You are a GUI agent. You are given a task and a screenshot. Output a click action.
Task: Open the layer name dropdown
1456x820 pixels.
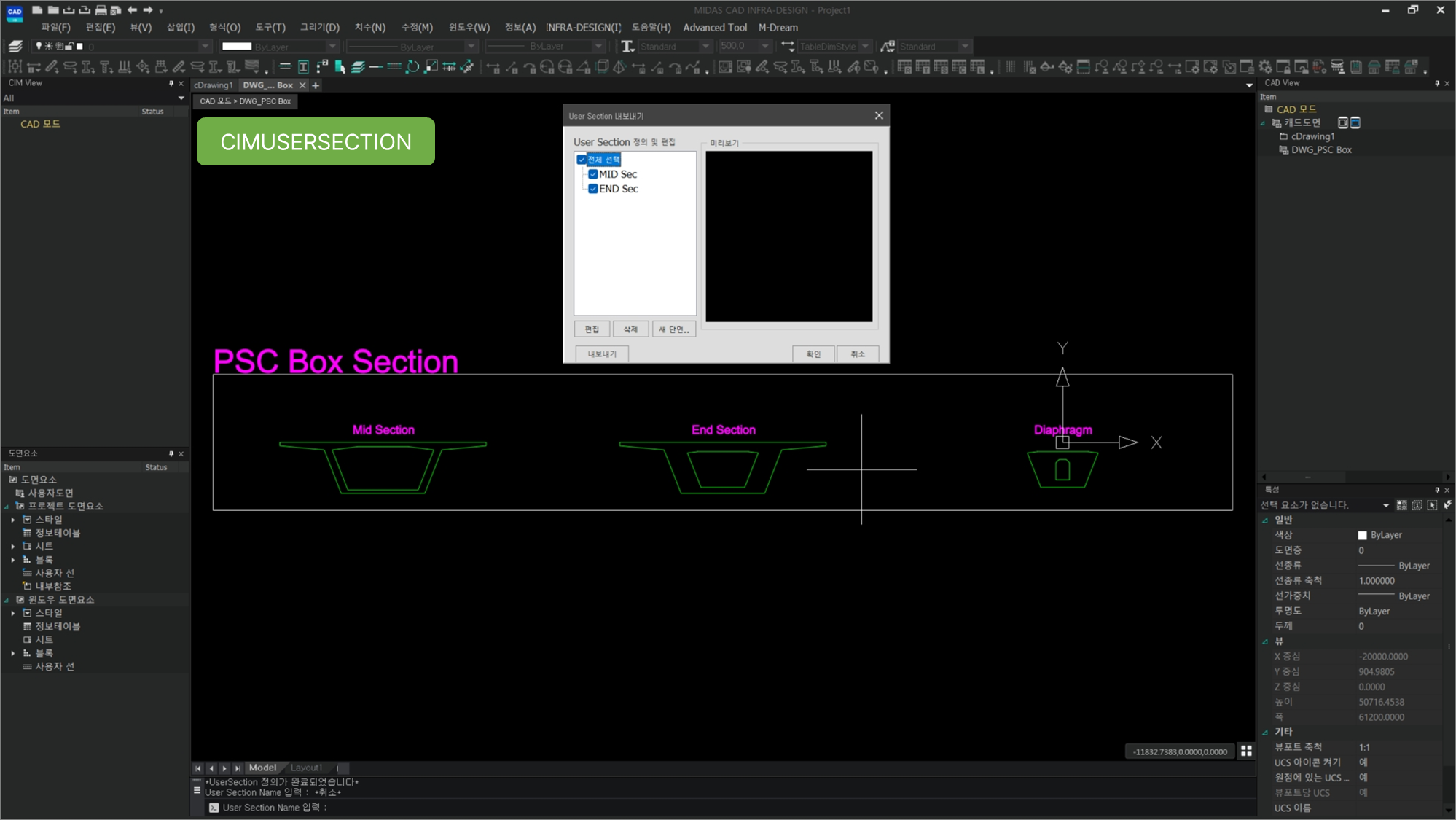coord(206,46)
